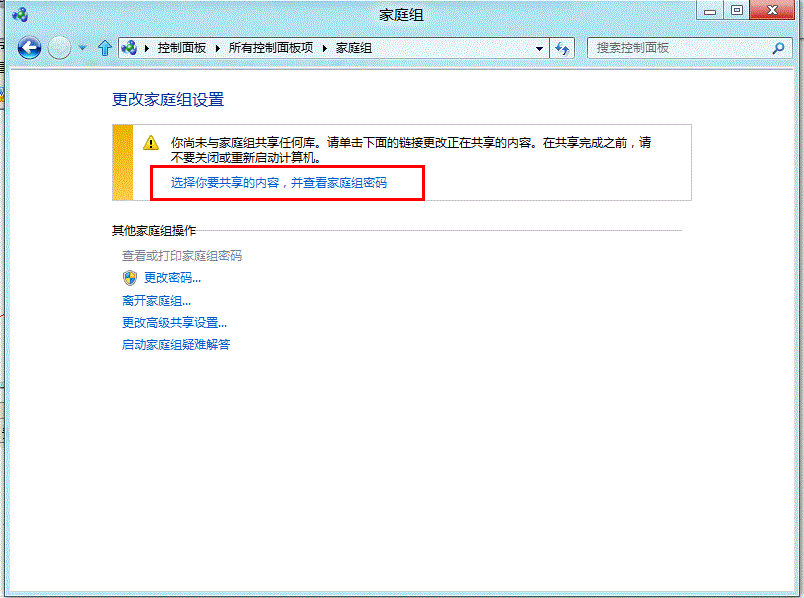
Task: Click the Refresh button in address bar
Action: tap(561, 47)
